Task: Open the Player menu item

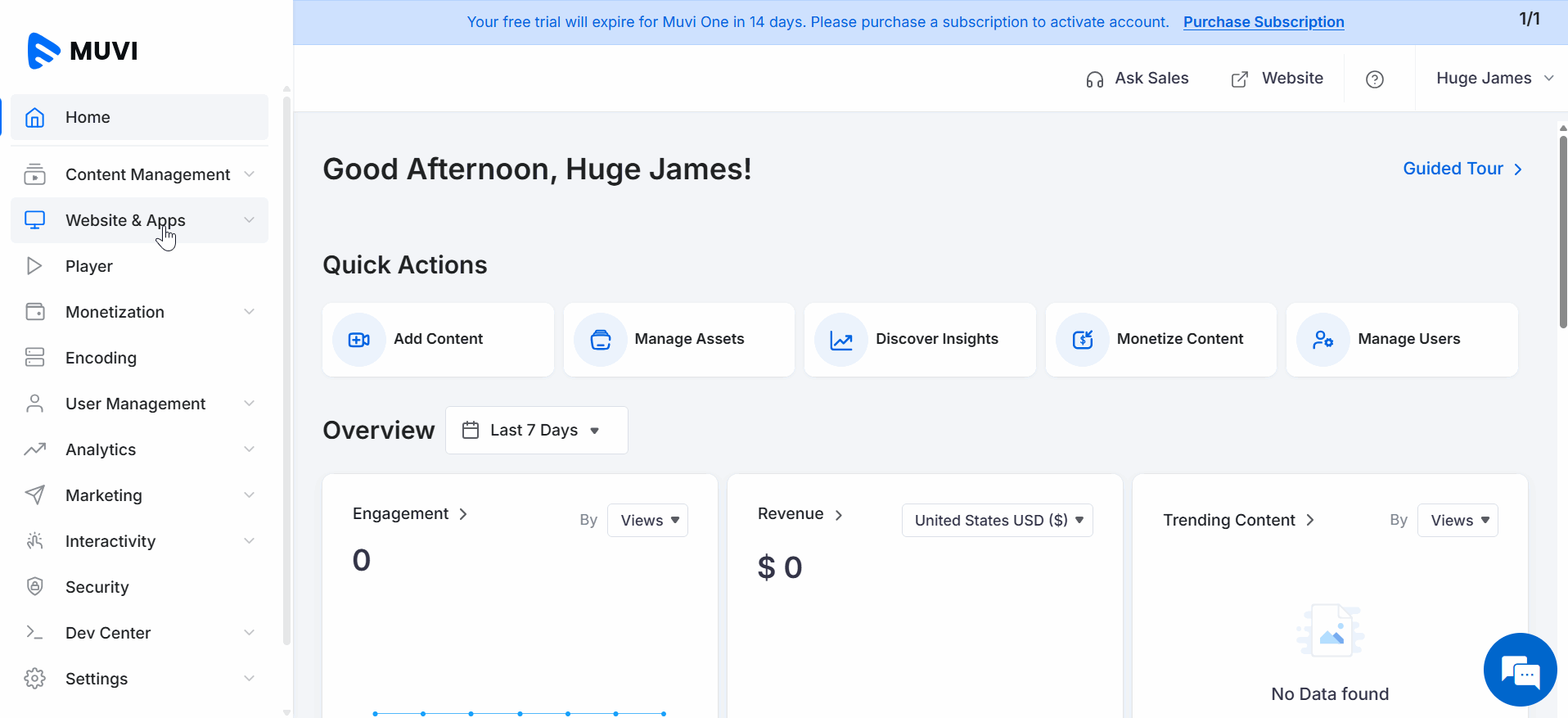Action: [x=89, y=266]
